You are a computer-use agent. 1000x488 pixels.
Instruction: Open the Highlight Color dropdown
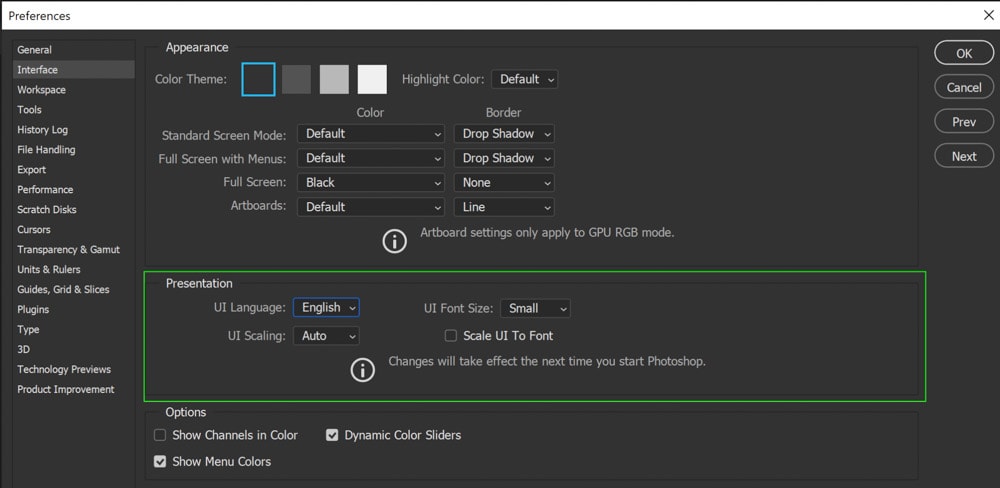click(x=524, y=79)
